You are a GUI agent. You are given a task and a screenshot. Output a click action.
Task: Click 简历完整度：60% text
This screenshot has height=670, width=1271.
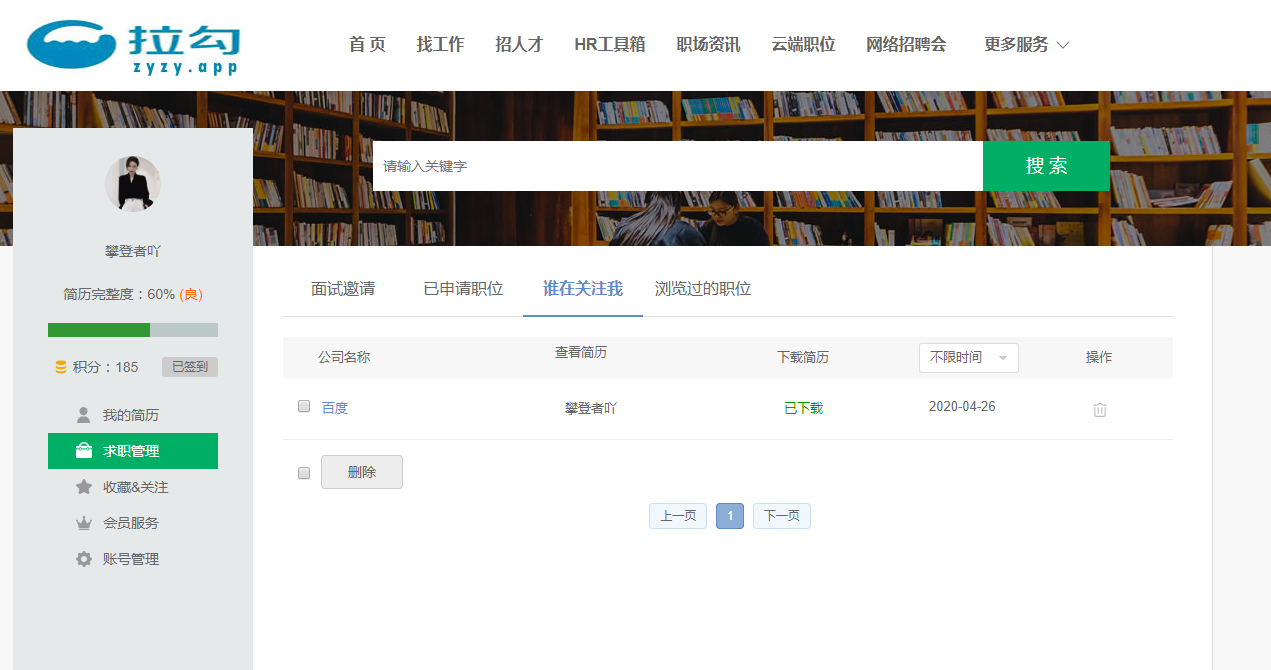click(119, 294)
